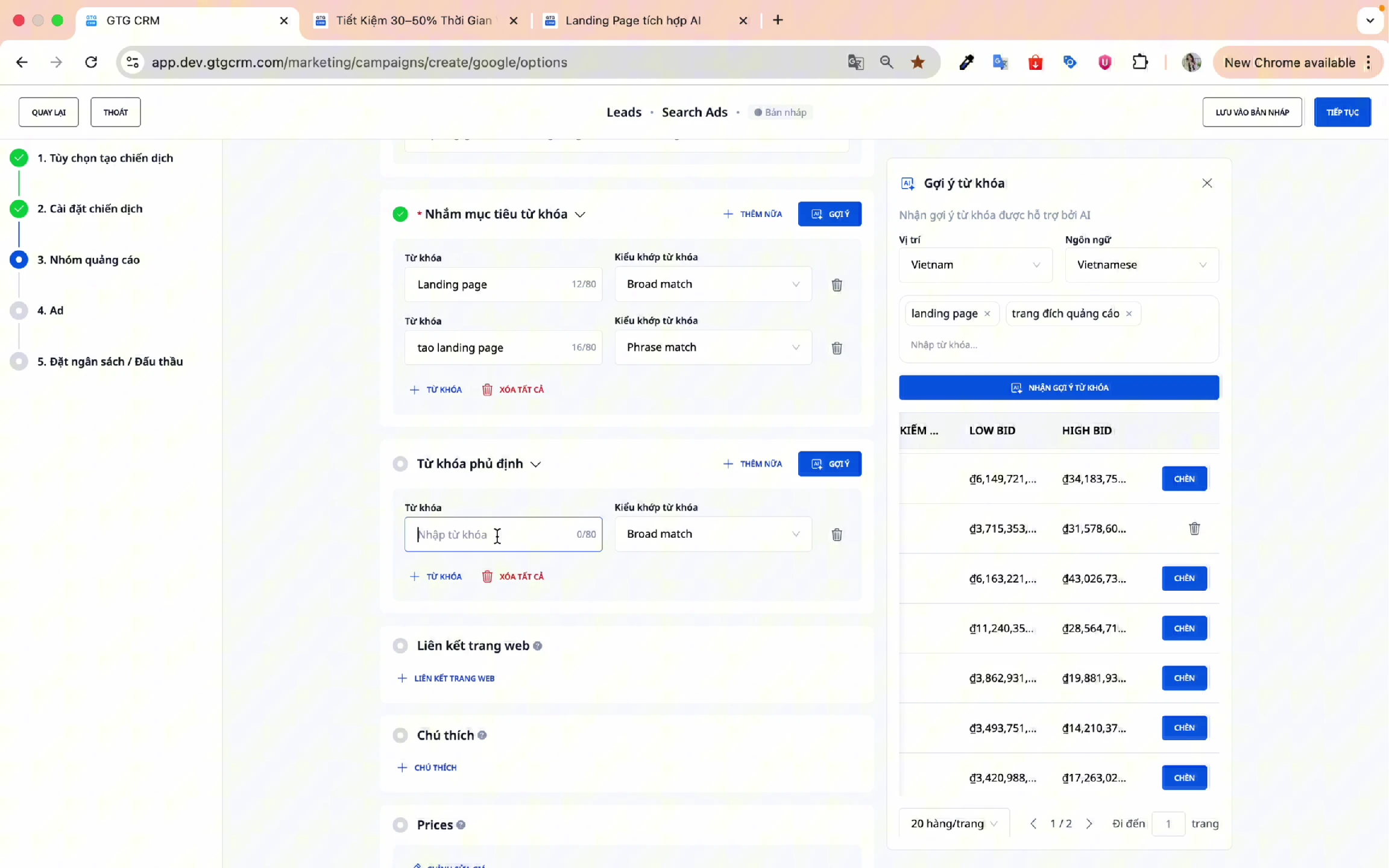Click the TIẾP TỤC button
Screen dimensions: 1389x868
click(x=1342, y=112)
